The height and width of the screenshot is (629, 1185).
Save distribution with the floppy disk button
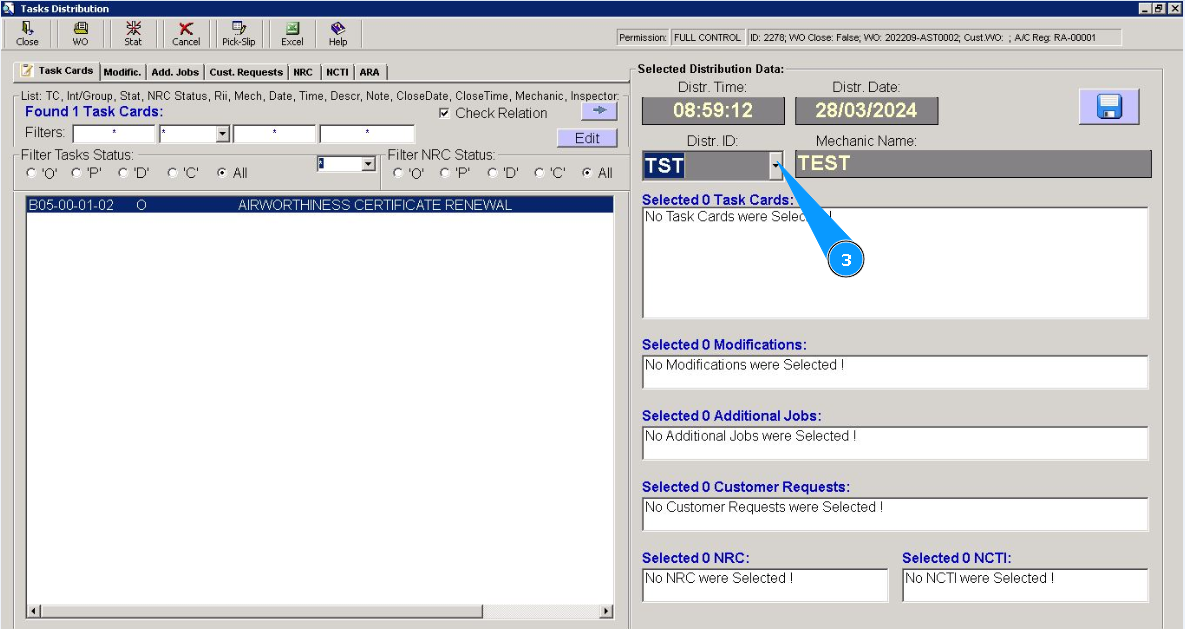(1109, 107)
